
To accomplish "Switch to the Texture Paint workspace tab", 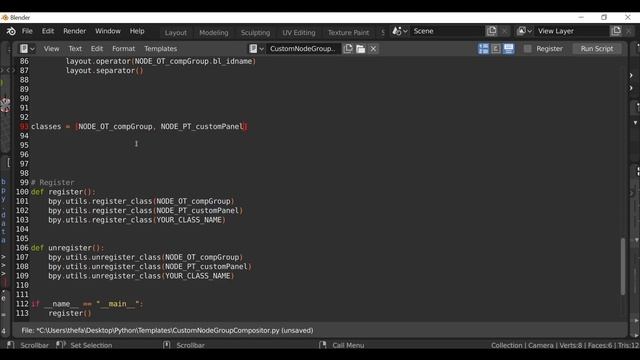I will pos(348,32).
